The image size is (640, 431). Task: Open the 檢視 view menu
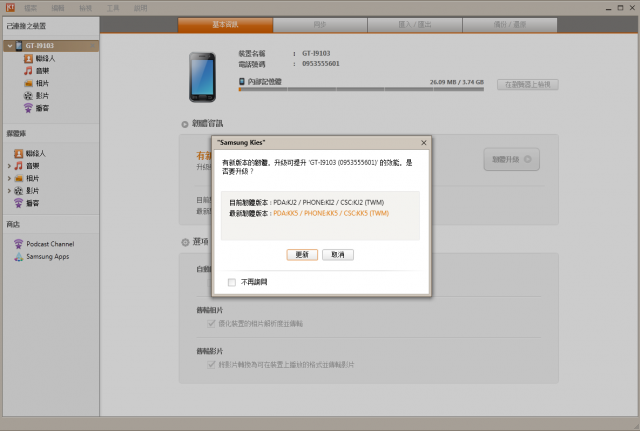pos(85,8)
